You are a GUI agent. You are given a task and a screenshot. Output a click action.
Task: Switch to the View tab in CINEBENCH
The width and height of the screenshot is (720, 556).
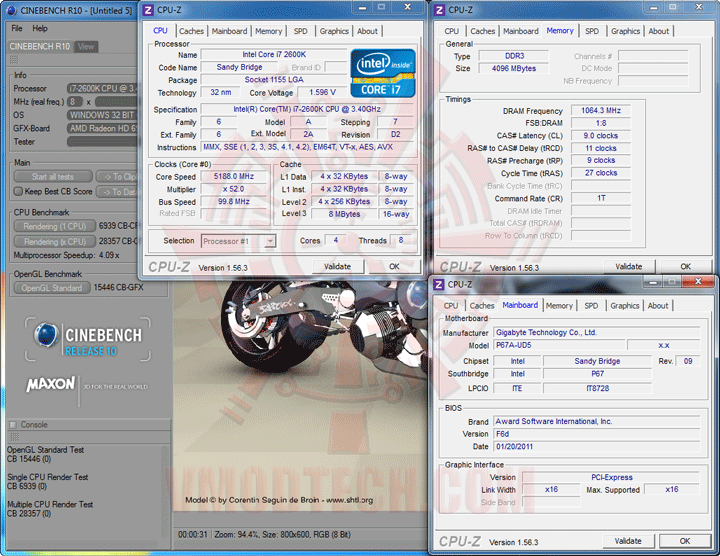[x=86, y=46]
